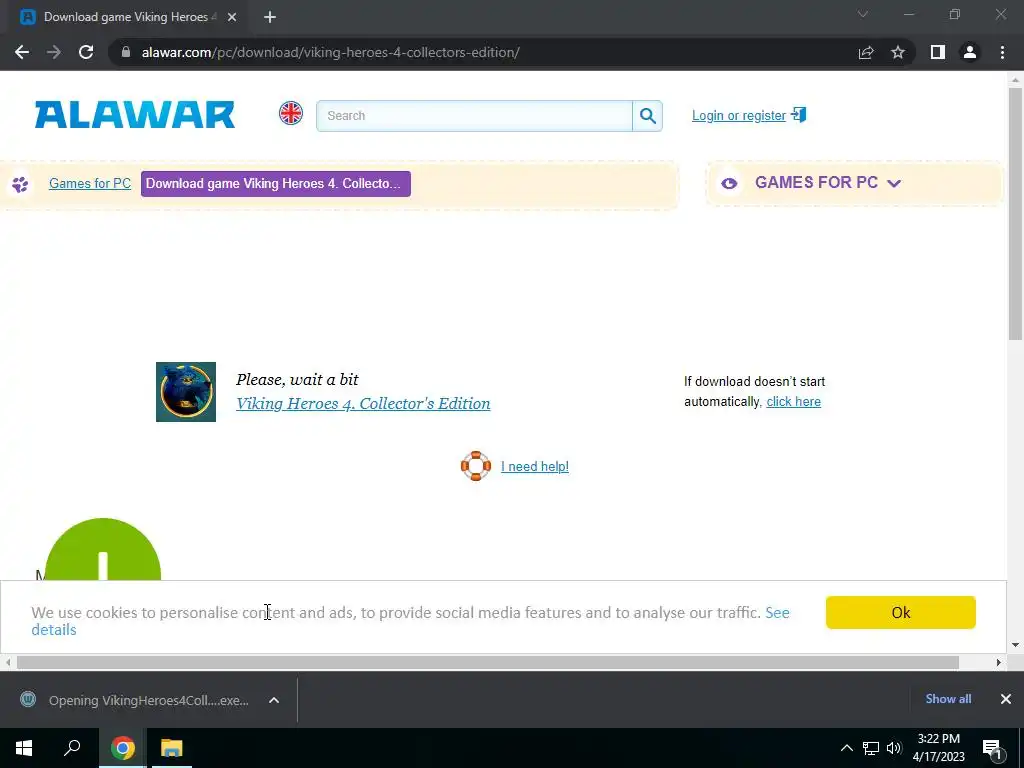Viewport: 1024px width, 768px height.
Task: Open a new browser tab
Action: click(x=270, y=17)
